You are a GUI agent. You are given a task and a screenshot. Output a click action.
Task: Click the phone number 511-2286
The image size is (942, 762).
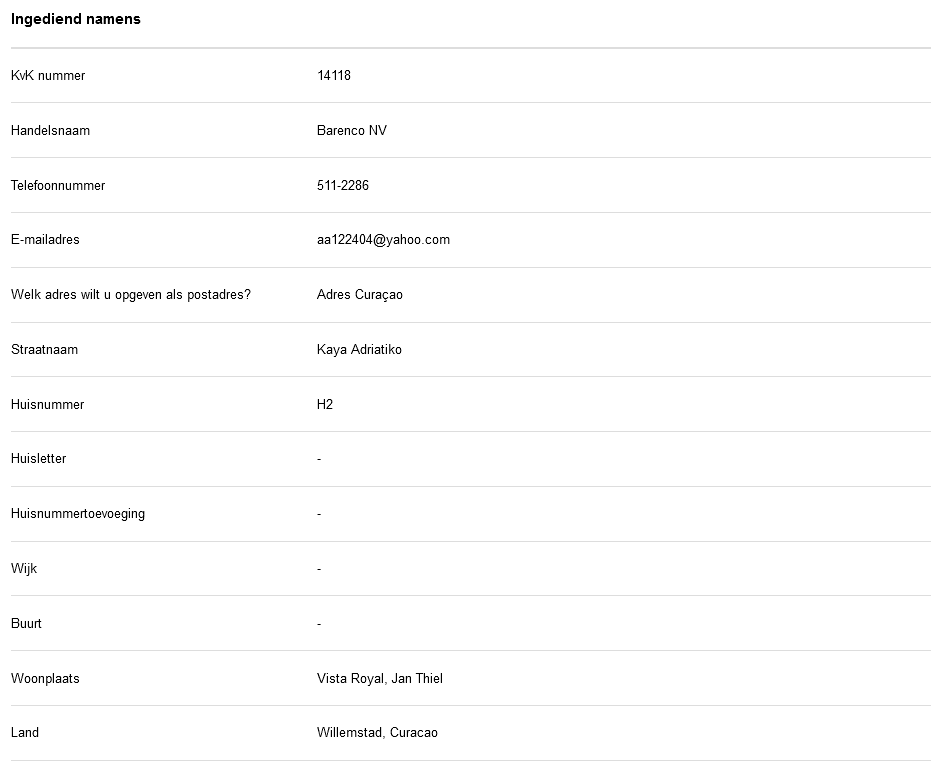[343, 186]
